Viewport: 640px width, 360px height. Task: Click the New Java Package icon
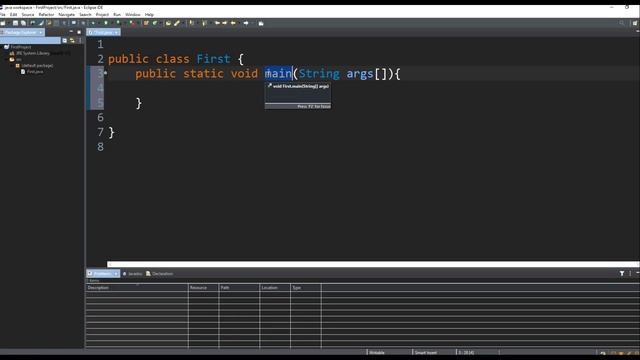tap(146, 23)
